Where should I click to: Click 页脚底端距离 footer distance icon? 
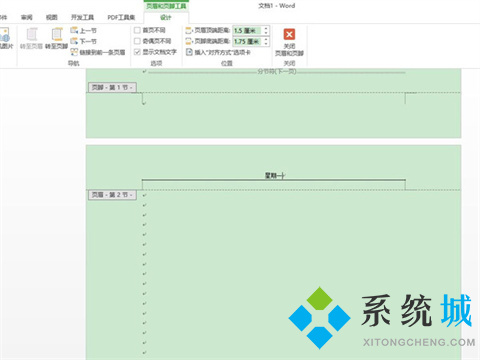(x=189, y=41)
